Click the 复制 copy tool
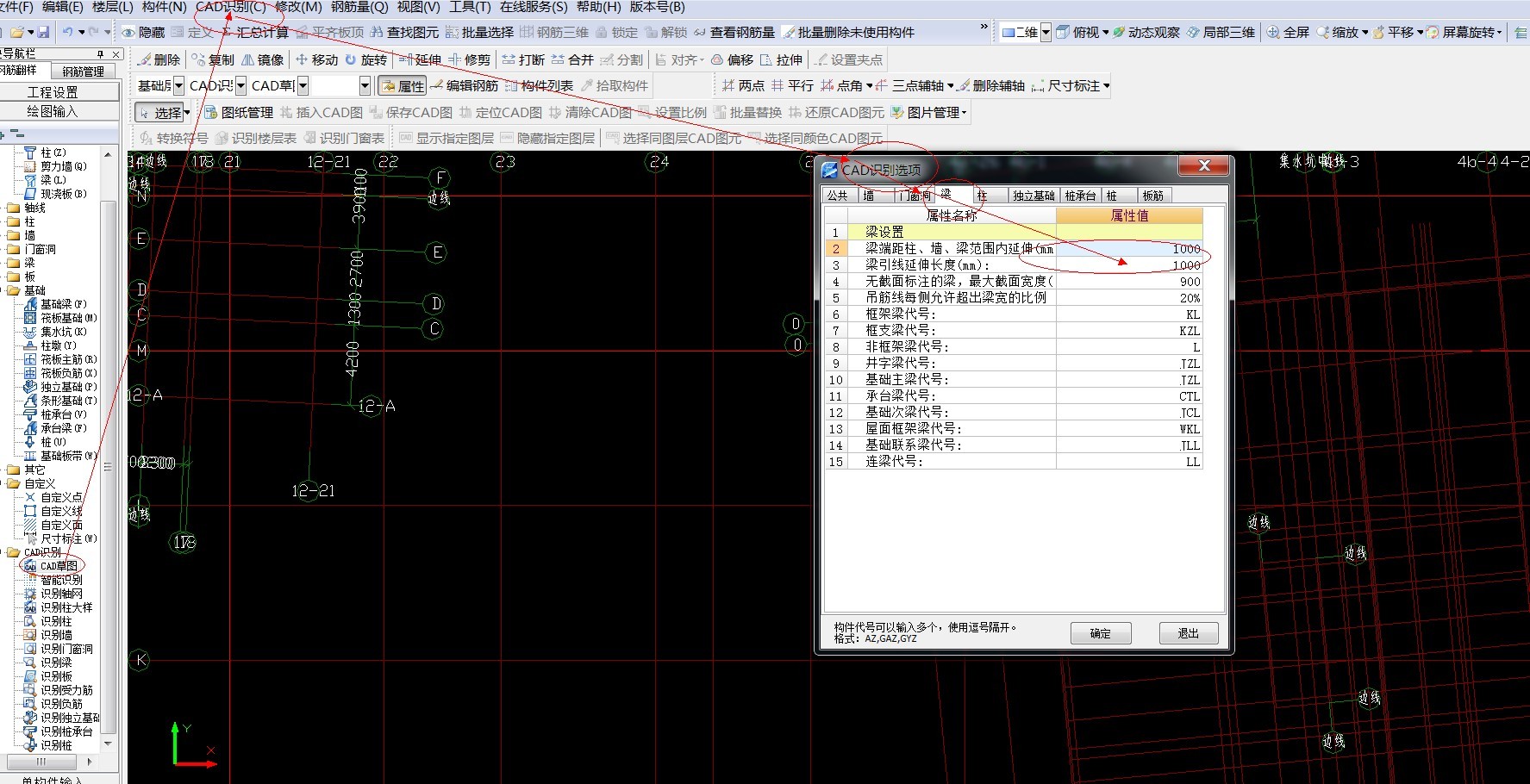 point(213,59)
